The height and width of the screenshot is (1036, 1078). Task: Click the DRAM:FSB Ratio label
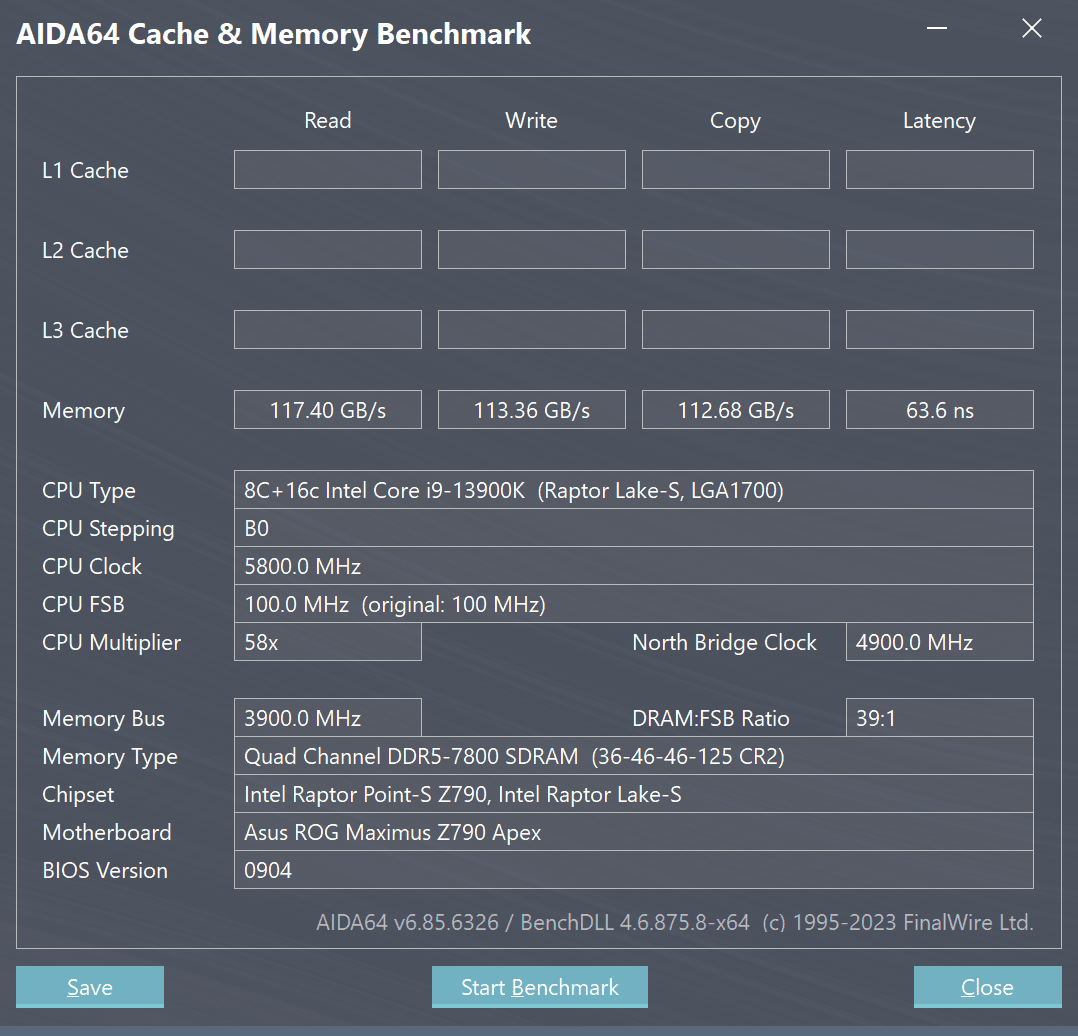(x=710, y=718)
